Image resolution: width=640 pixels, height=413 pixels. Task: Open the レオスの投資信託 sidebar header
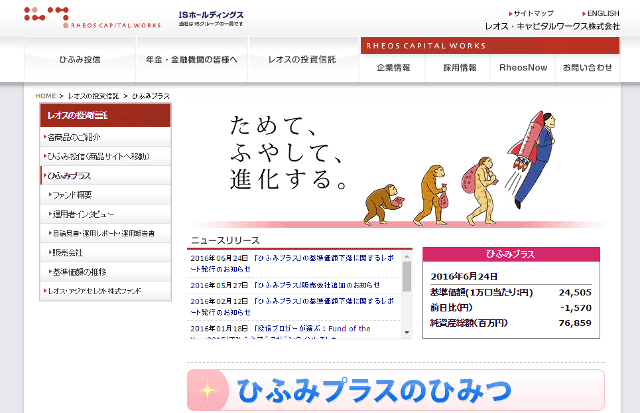tap(105, 115)
